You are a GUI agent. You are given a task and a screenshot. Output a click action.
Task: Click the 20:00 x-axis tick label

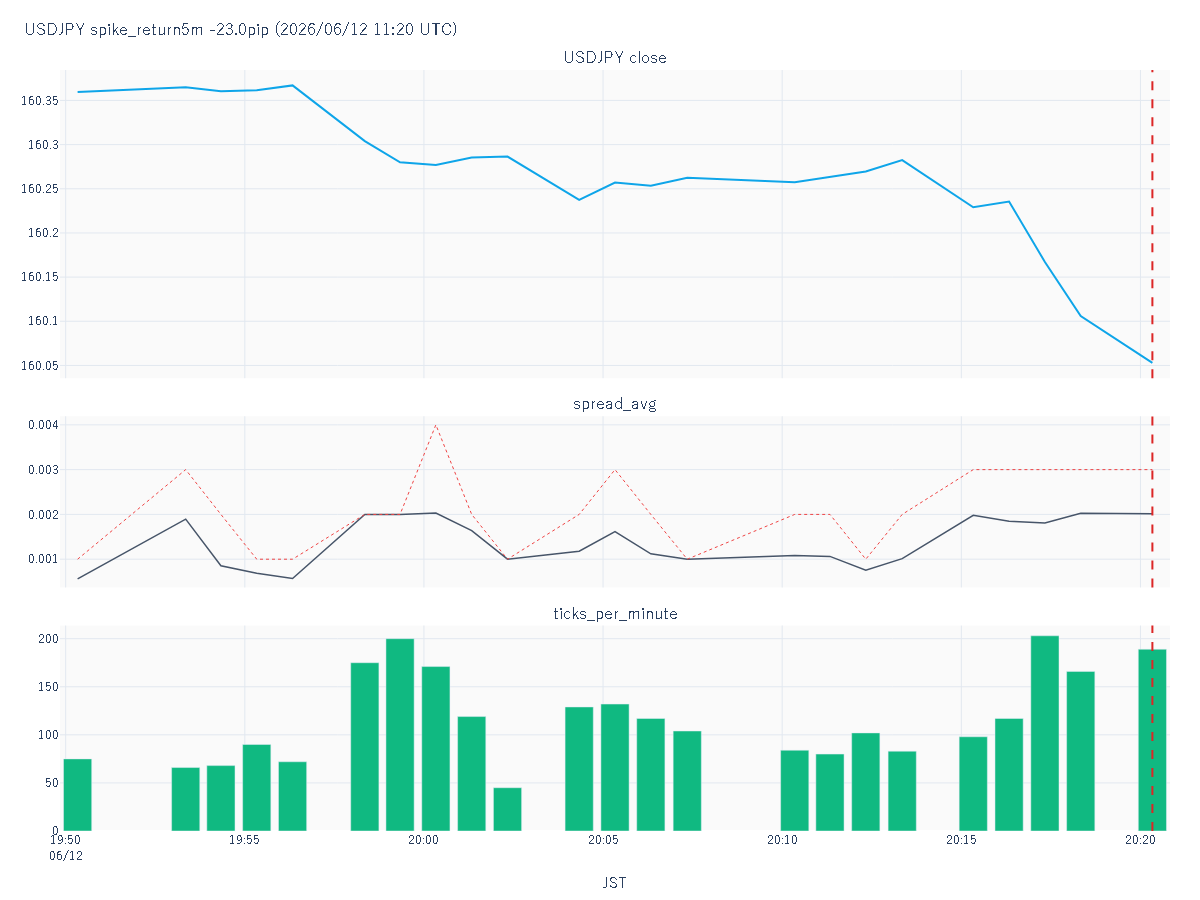tap(423, 841)
